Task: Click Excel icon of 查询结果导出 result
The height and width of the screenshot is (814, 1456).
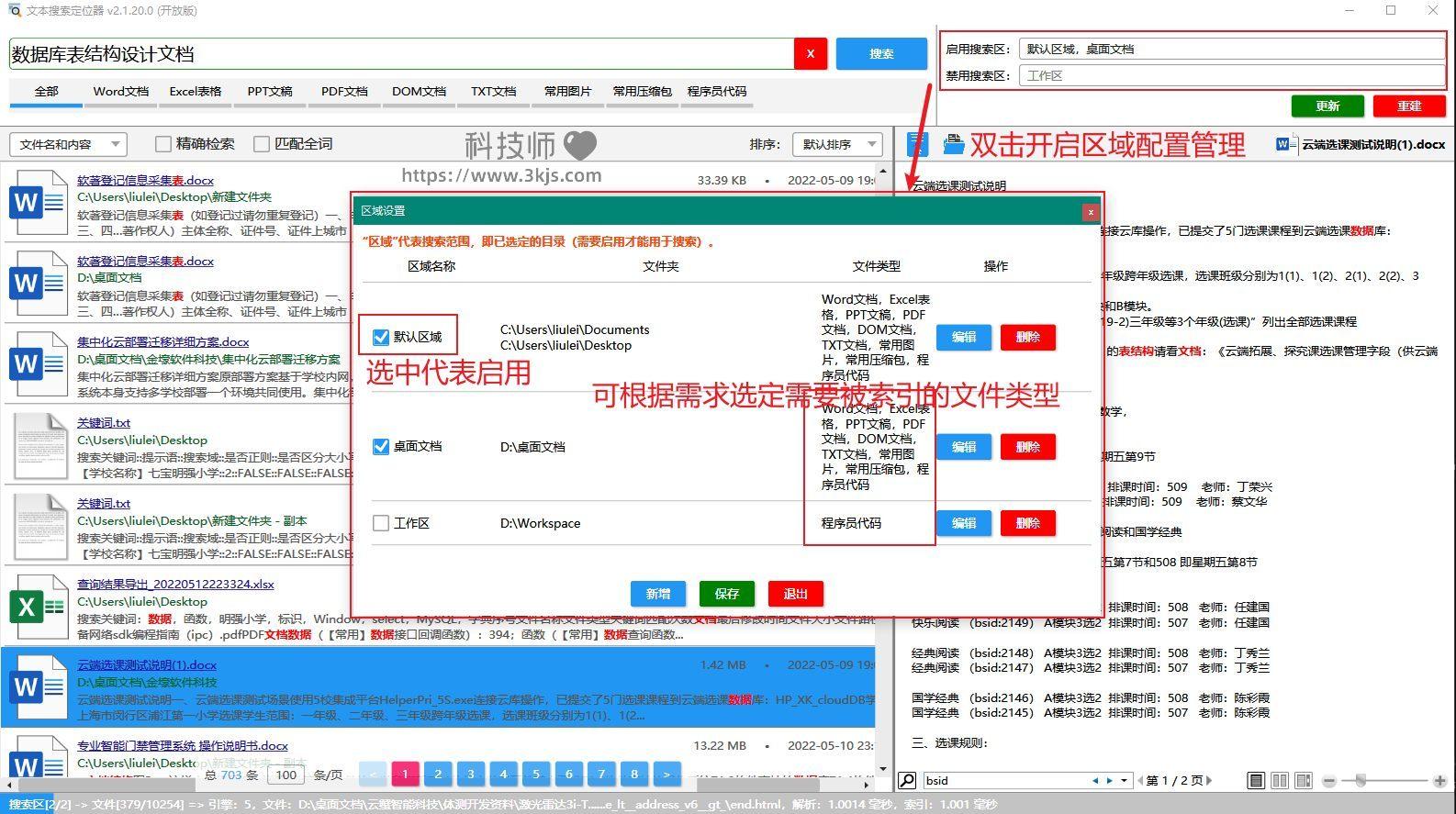Action: (x=39, y=608)
